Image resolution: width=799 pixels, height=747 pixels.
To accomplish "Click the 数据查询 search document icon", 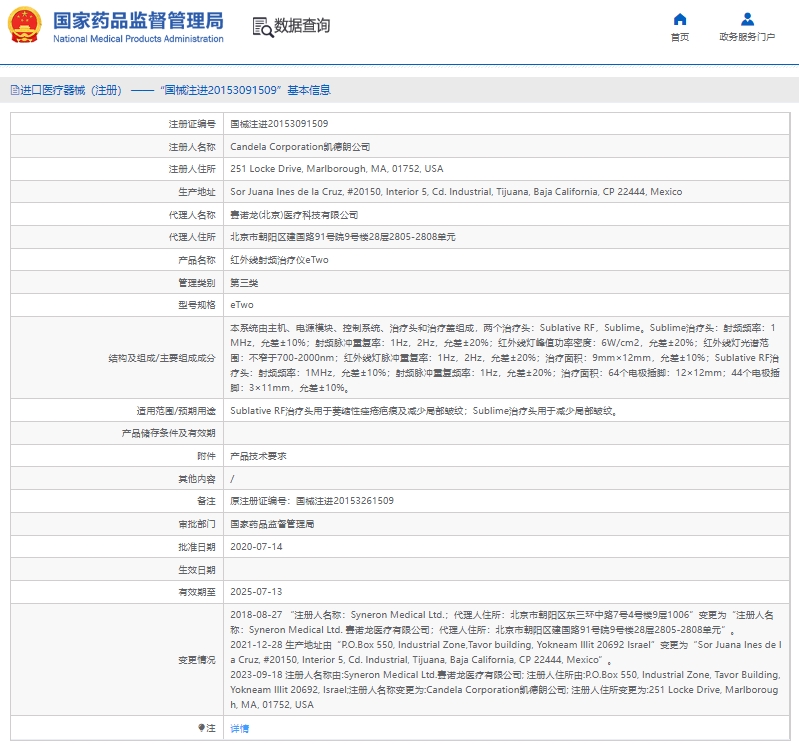I will (x=262, y=26).
